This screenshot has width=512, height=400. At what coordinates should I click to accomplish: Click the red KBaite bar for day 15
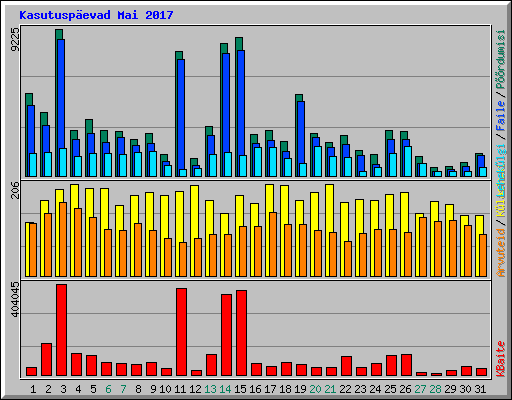[x=241, y=333]
